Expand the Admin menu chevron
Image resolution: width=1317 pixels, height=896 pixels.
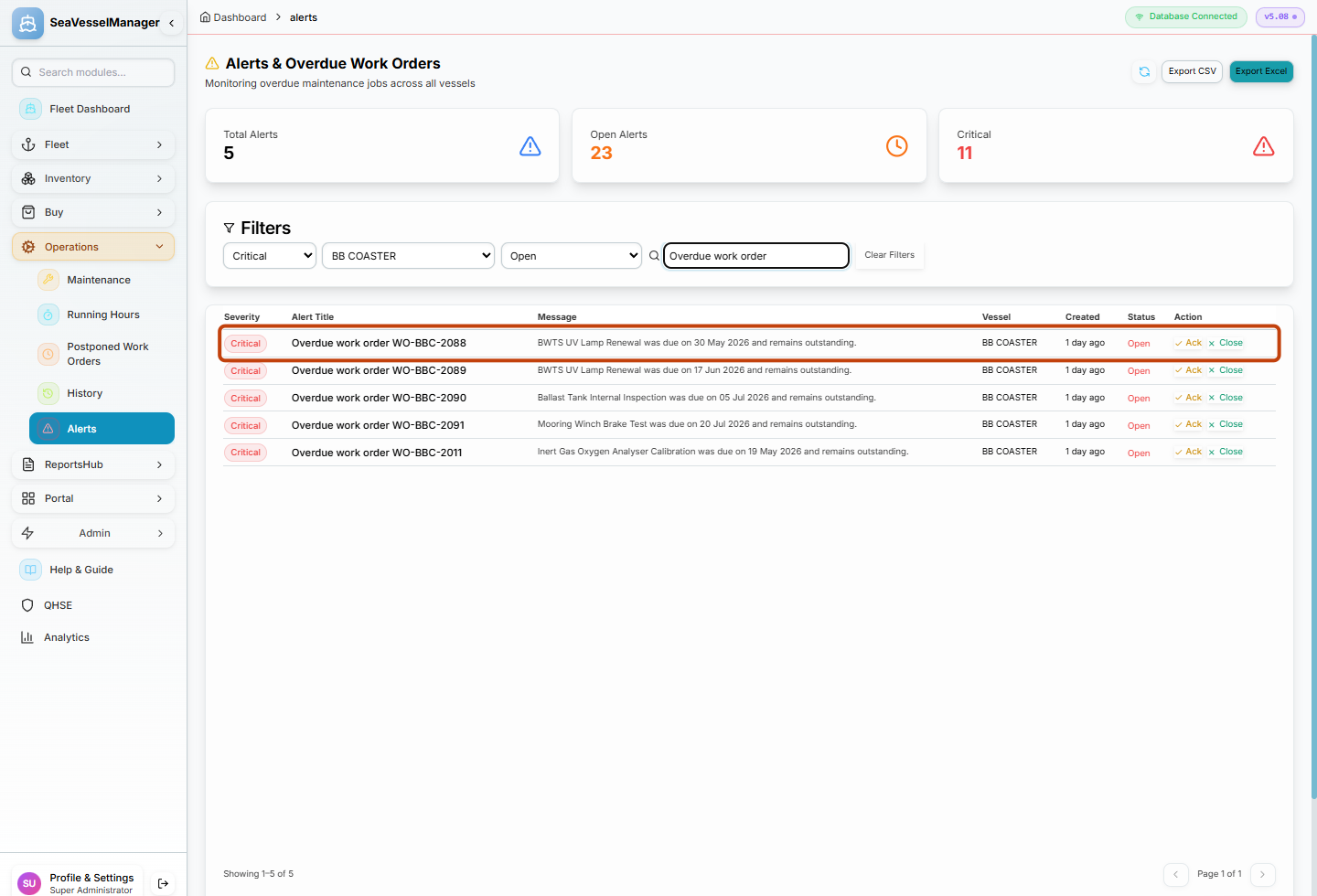pos(160,533)
